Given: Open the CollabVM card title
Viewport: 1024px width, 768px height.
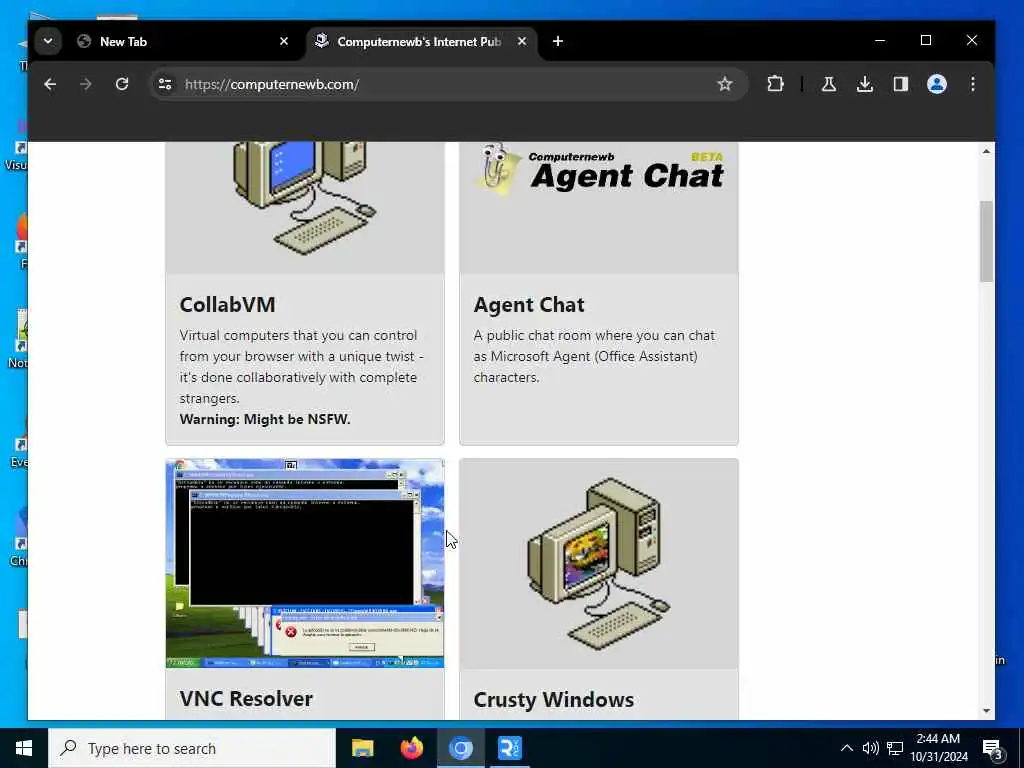Looking at the screenshot, I should coord(227,305).
